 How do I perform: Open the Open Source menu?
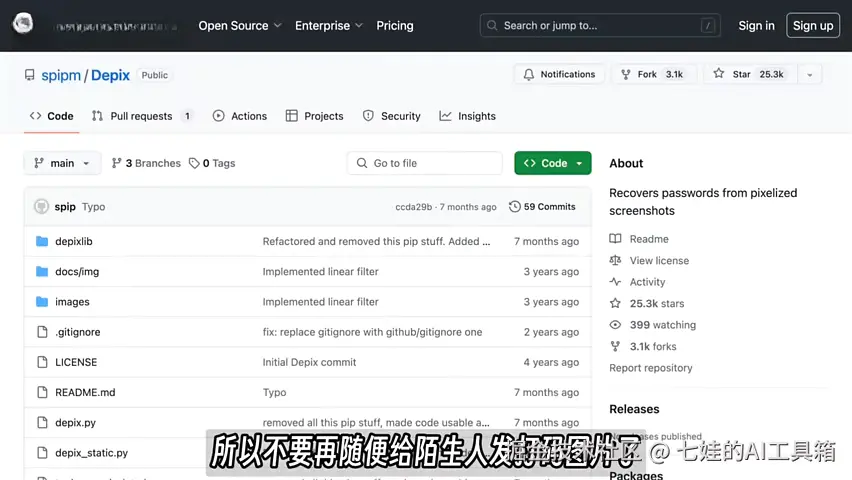point(240,26)
